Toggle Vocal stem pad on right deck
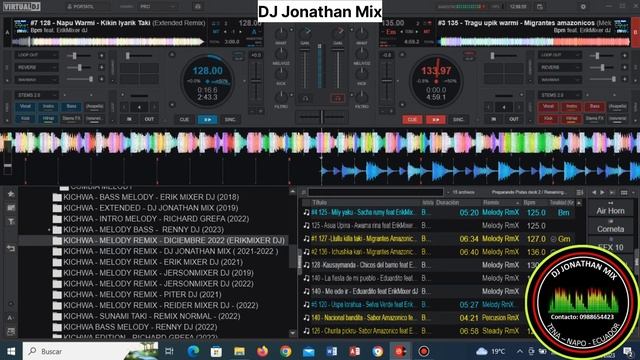The width and height of the screenshot is (640, 360). (548, 107)
